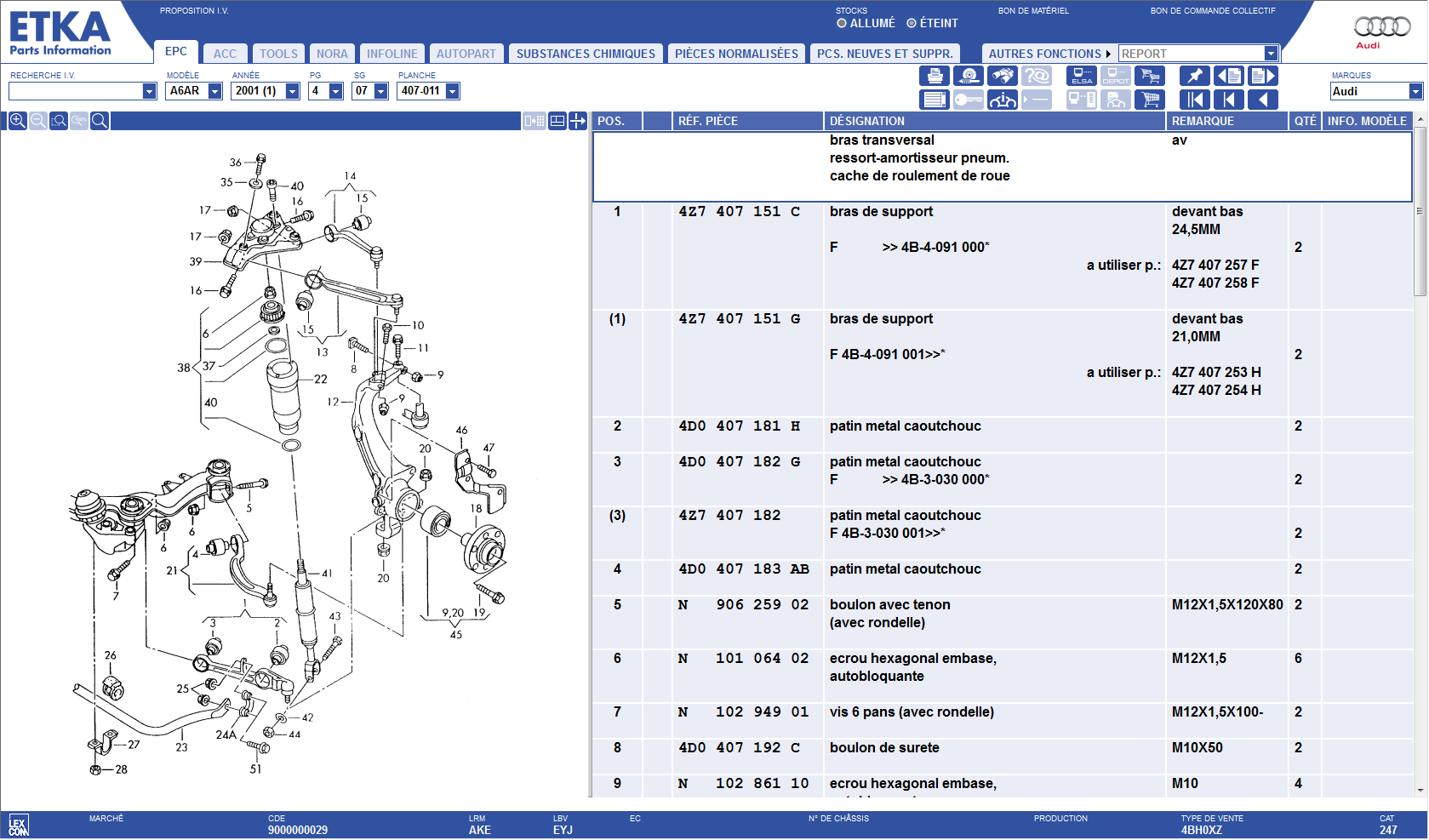Switch to the SUBSTANCES CHIMIQUES tab

(586, 54)
